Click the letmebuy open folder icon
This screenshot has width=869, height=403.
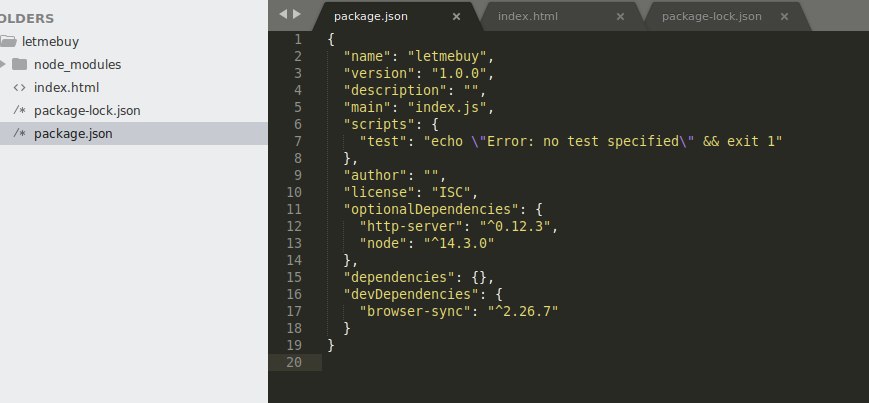(8, 41)
